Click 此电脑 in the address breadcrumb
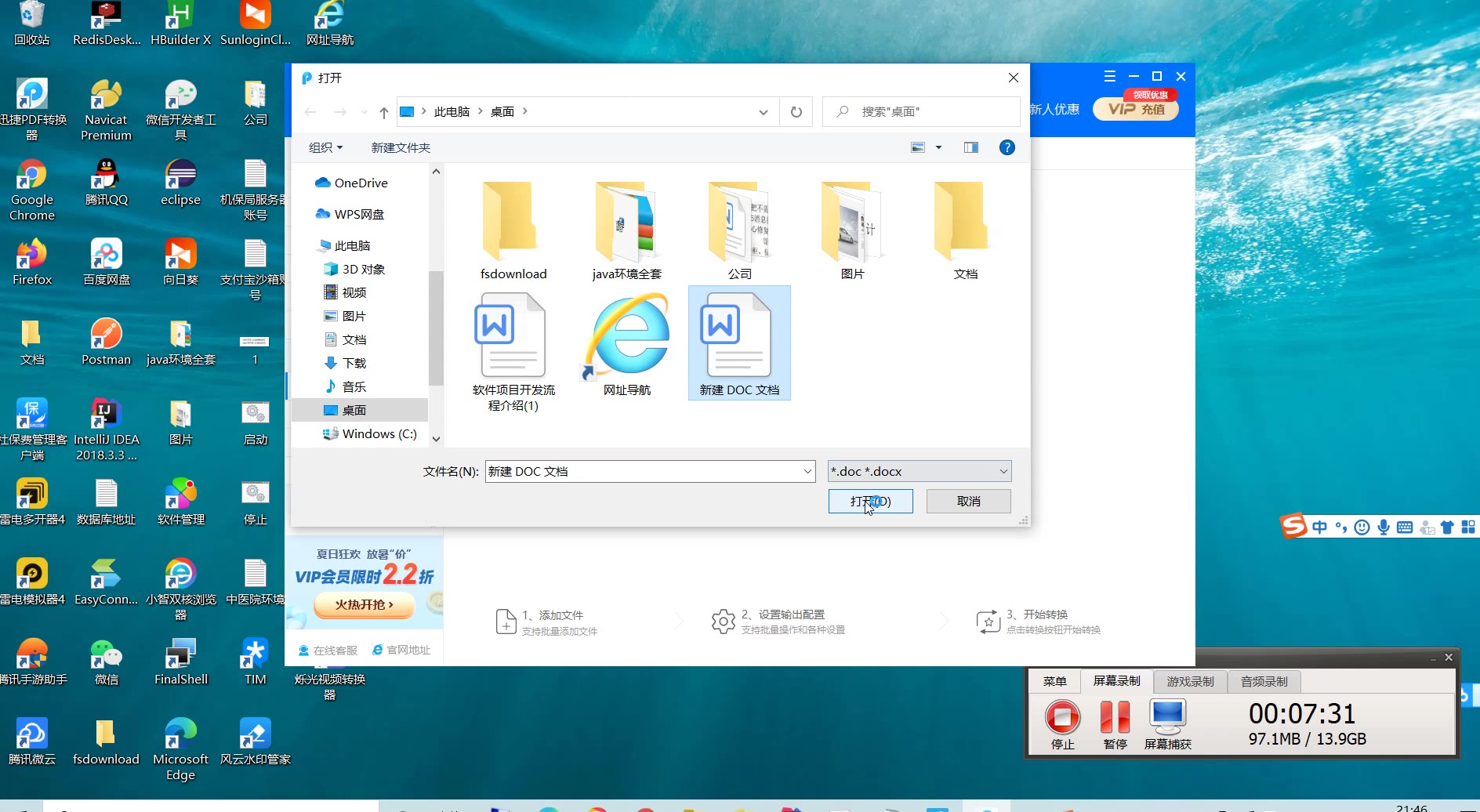 tap(452, 111)
